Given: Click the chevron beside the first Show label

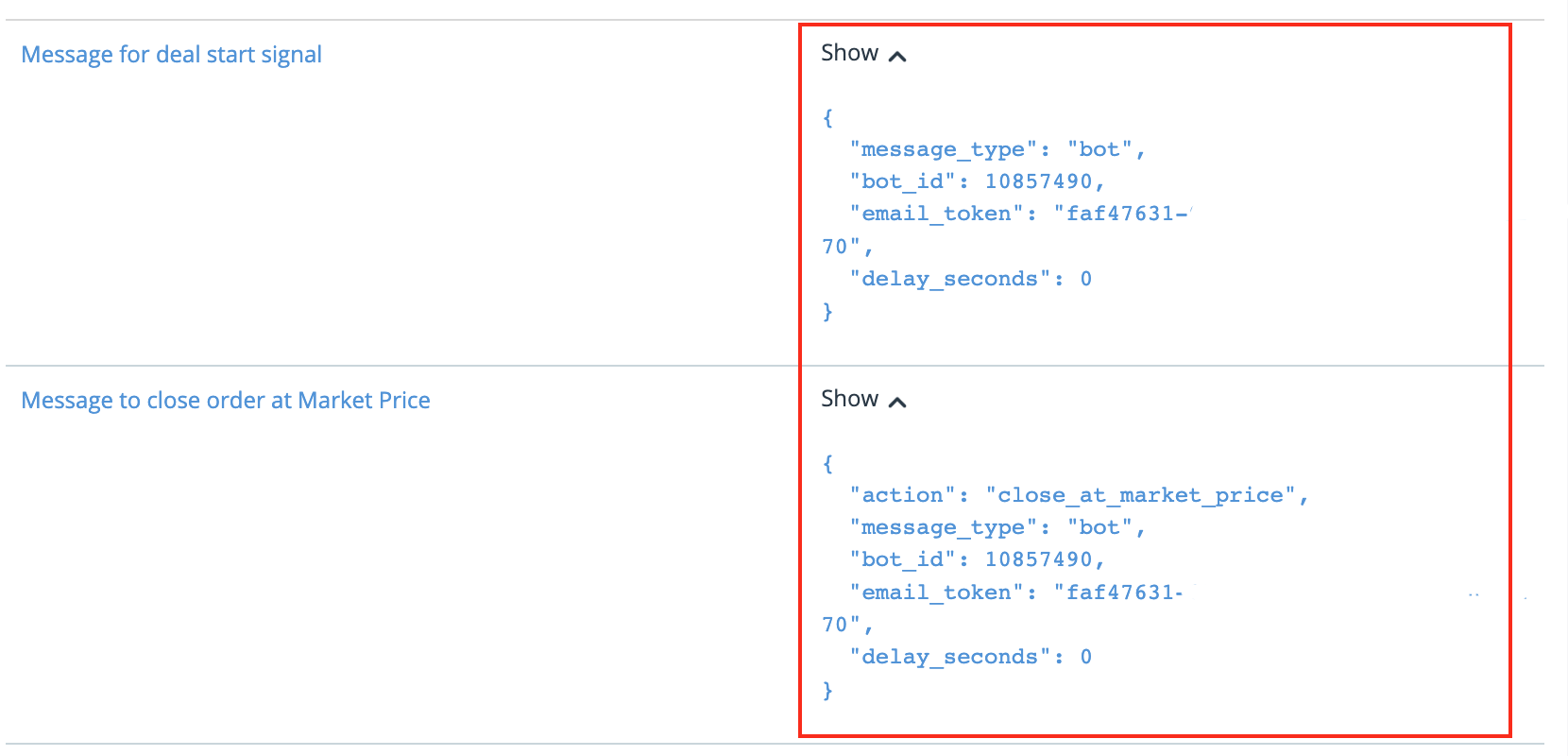Looking at the screenshot, I should click(897, 57).
